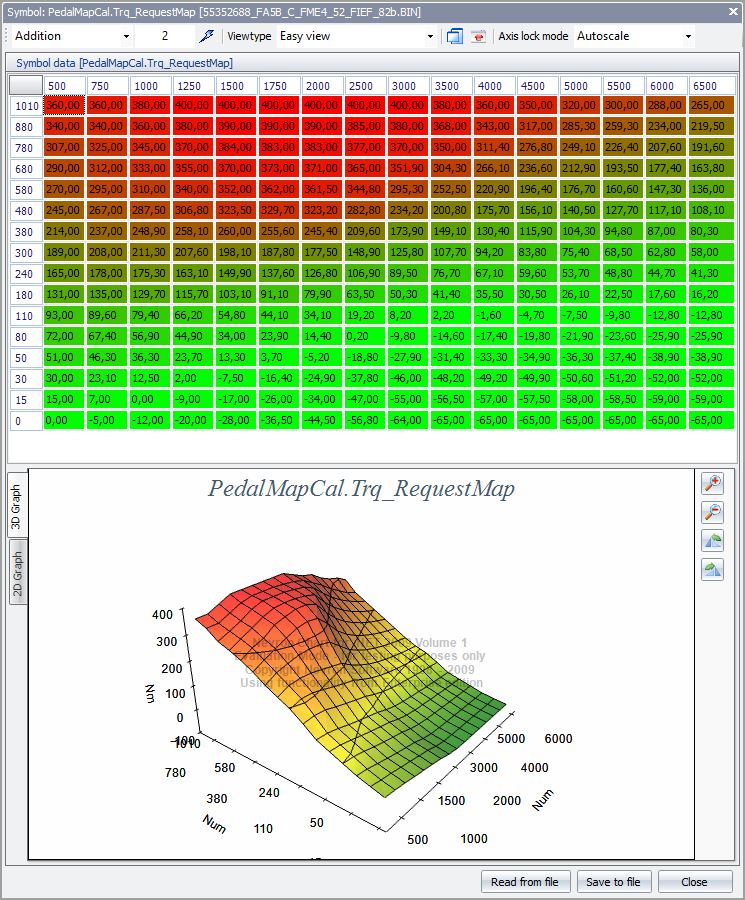Click the operand value field containing 2
This screenshot has height=900, width=745.
pyautogui.click(x=165, y=36)
